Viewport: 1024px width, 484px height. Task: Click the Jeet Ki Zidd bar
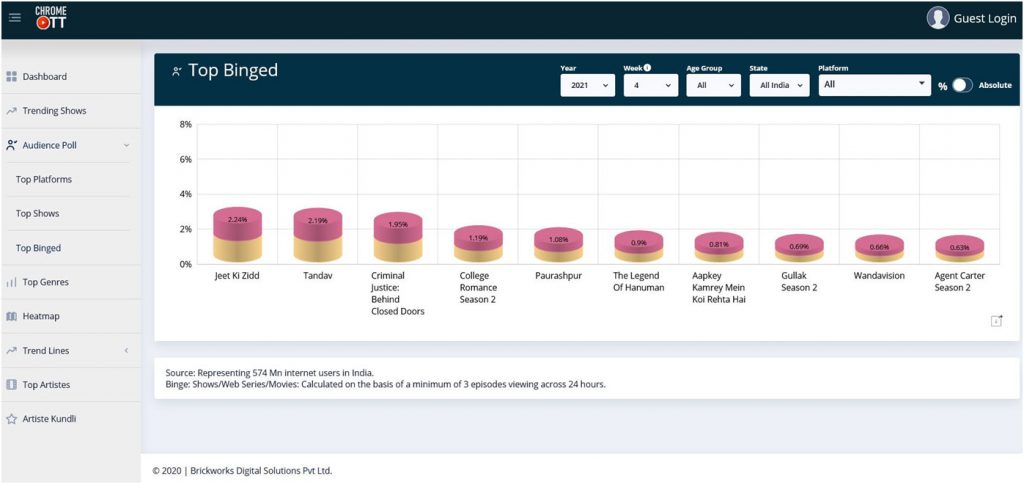coord(237,237)
